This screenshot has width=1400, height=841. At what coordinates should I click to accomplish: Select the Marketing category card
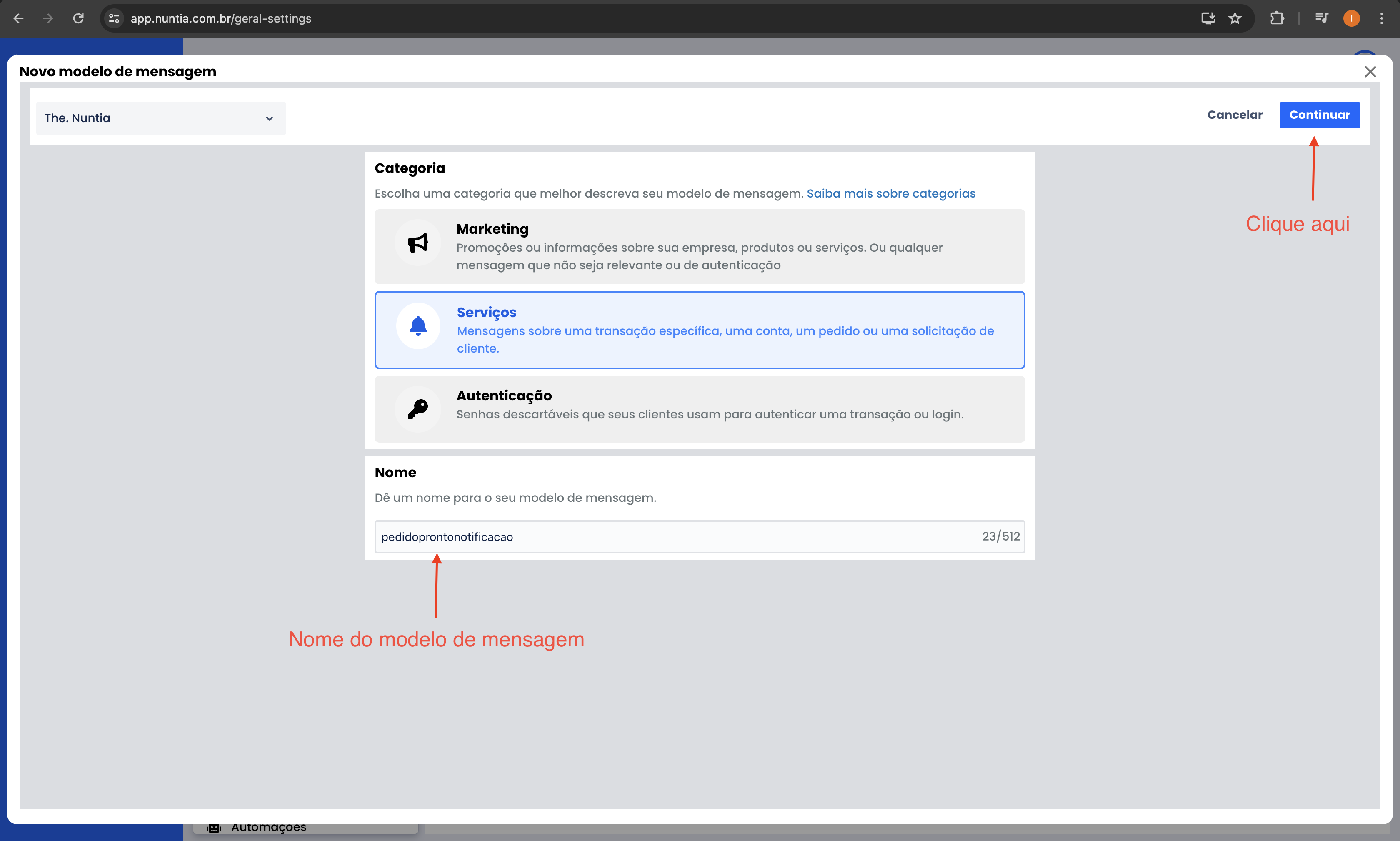coord(700,247)
